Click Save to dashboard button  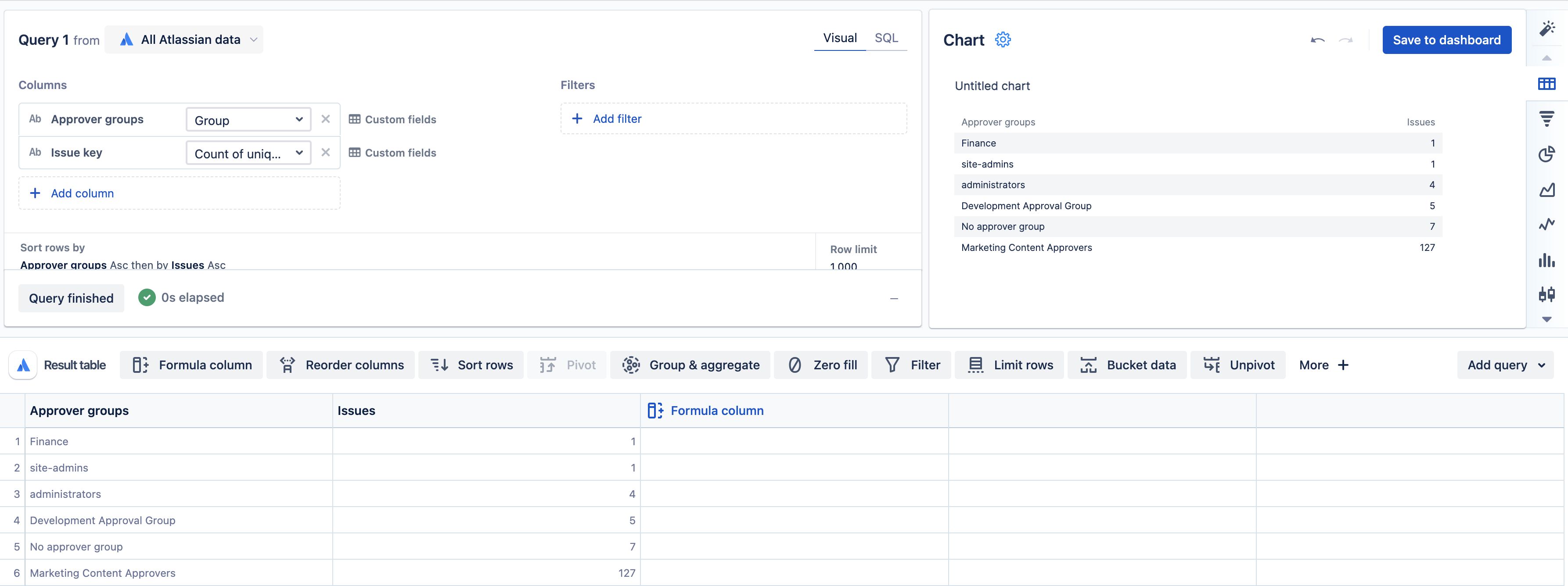1446,40
